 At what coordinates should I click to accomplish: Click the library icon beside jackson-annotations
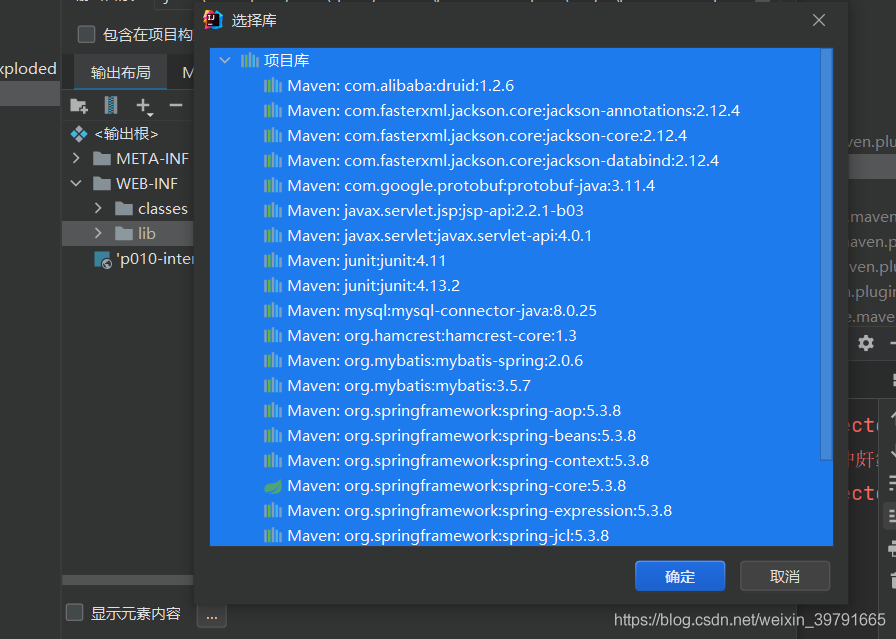pyautogui.click(x=273, y=111)
